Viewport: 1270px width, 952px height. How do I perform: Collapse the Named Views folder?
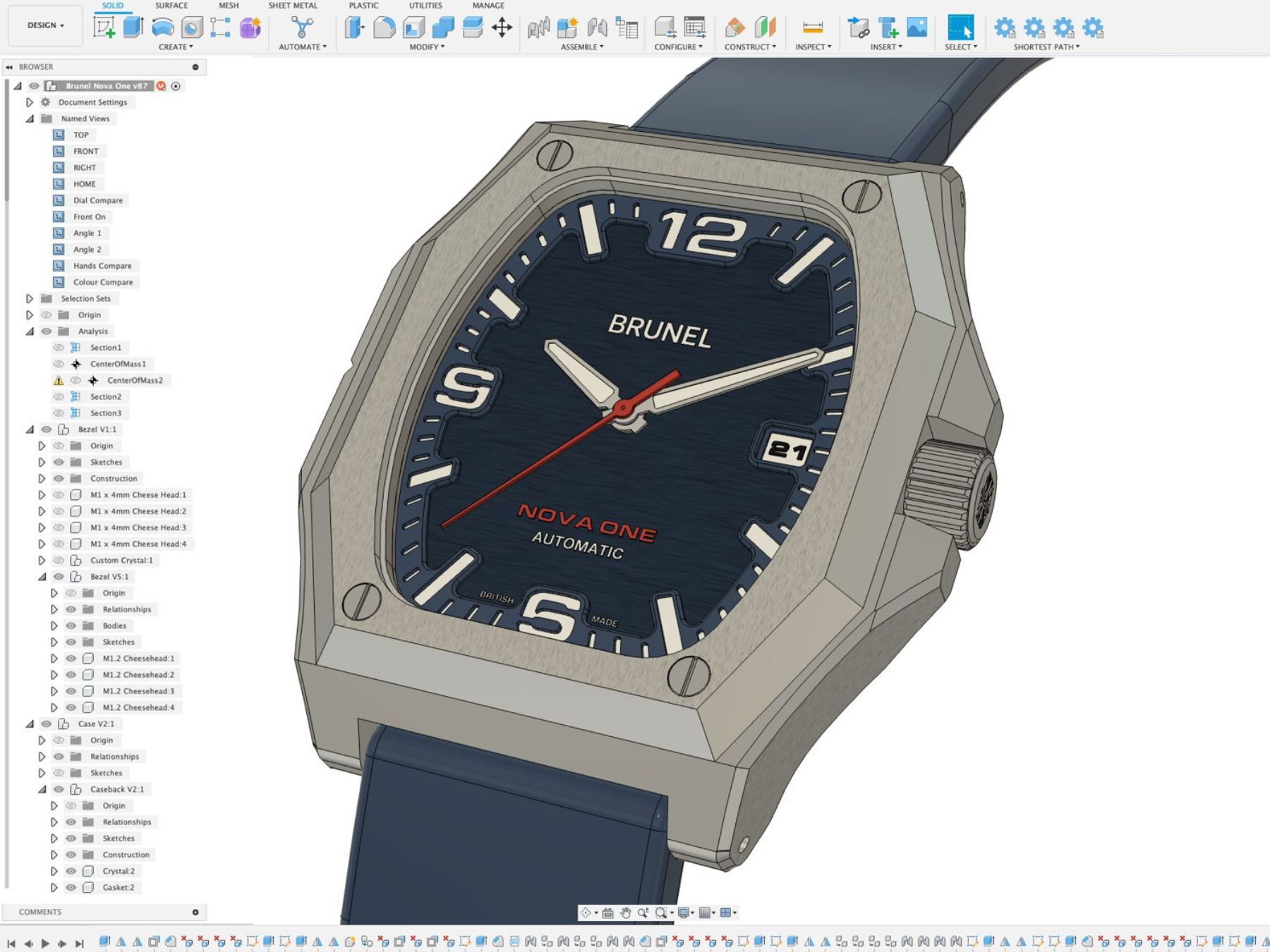29,118
